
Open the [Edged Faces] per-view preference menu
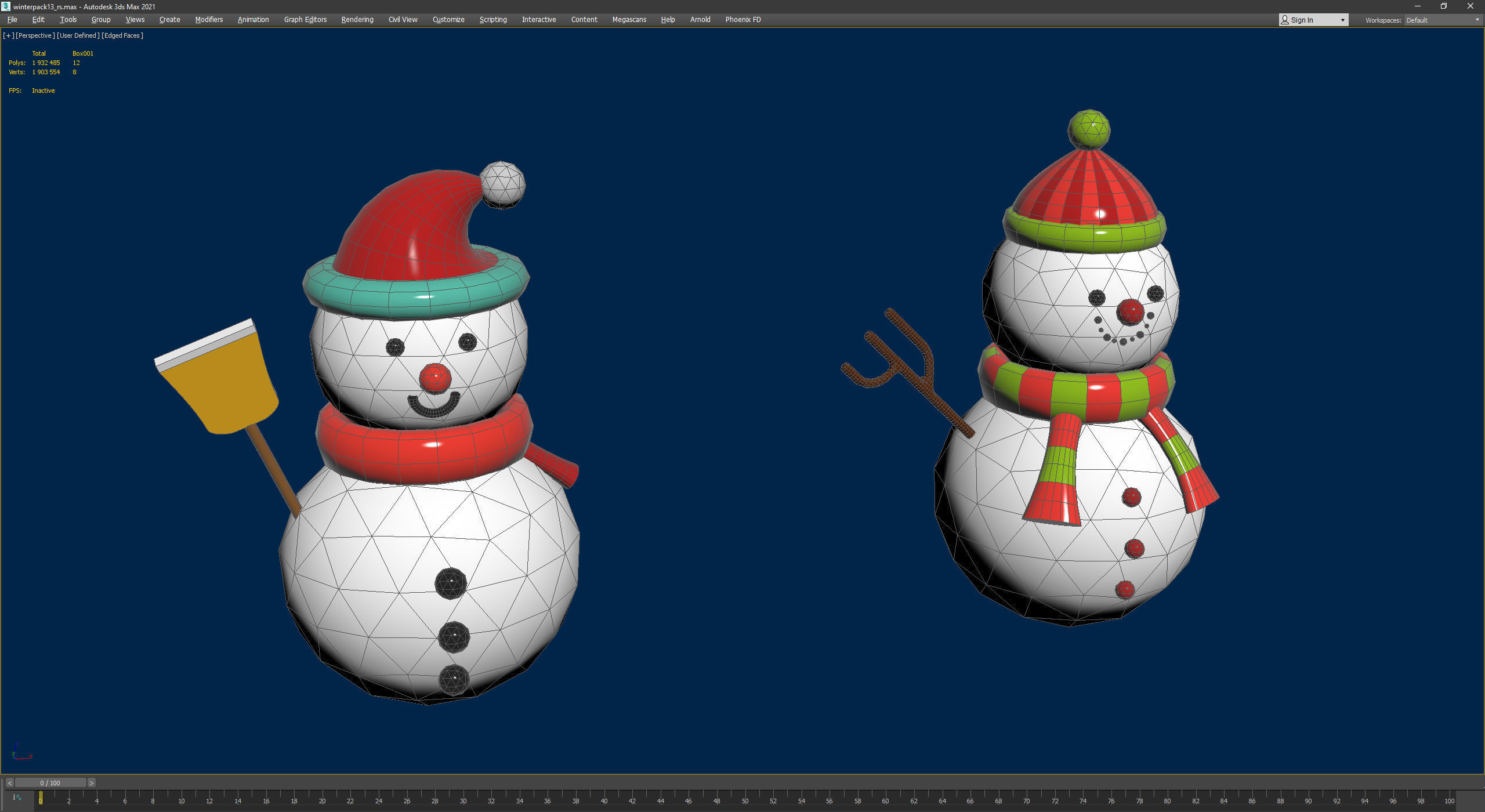(122, 35)
